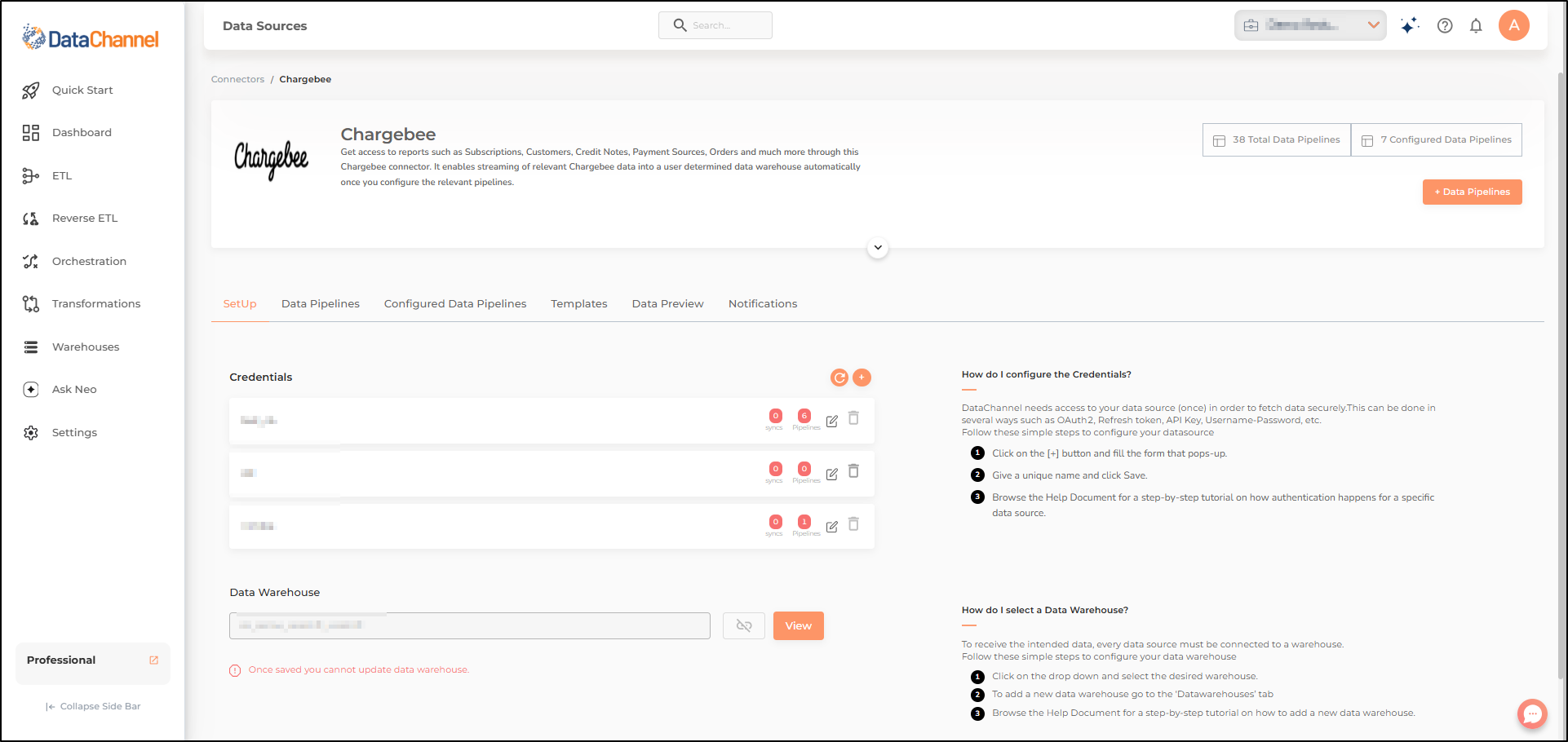
Task: Open Quick Start from the sidebar
Action: (x=82, y=90)
